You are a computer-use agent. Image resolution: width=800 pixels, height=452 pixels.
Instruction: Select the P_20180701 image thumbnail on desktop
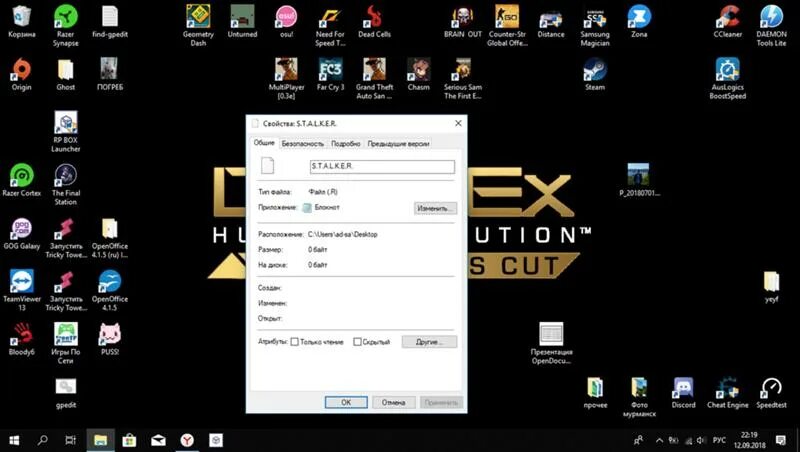coord(639,179)
